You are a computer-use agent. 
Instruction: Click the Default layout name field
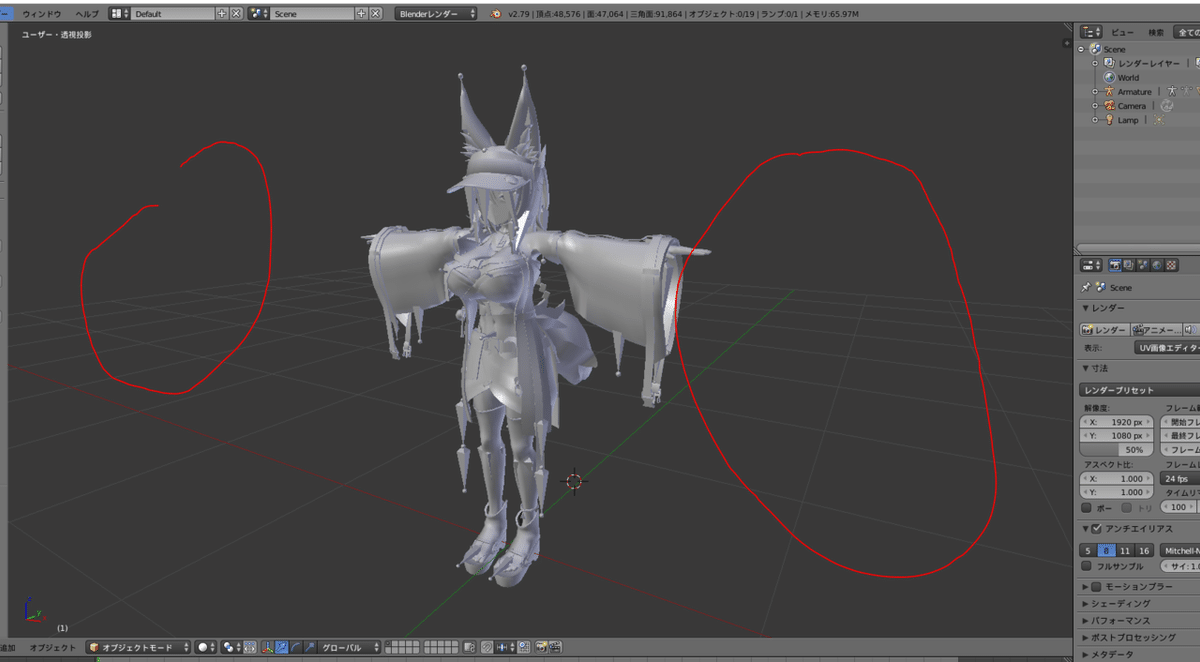172,14
